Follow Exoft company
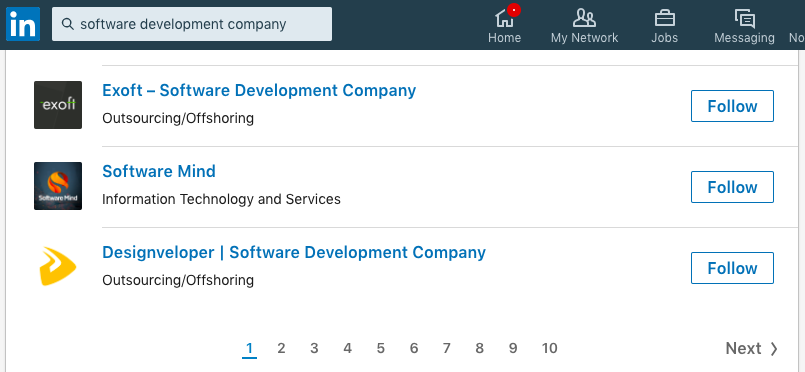This screenshot has width=805, height=372. pyautogui.click(x=732, y=106)
